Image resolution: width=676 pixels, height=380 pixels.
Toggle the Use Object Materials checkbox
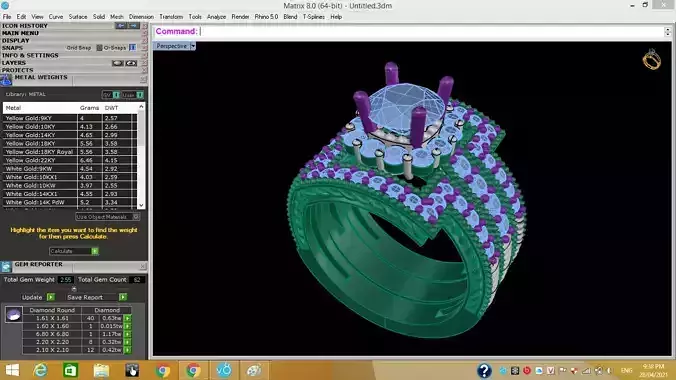(136, 217)
